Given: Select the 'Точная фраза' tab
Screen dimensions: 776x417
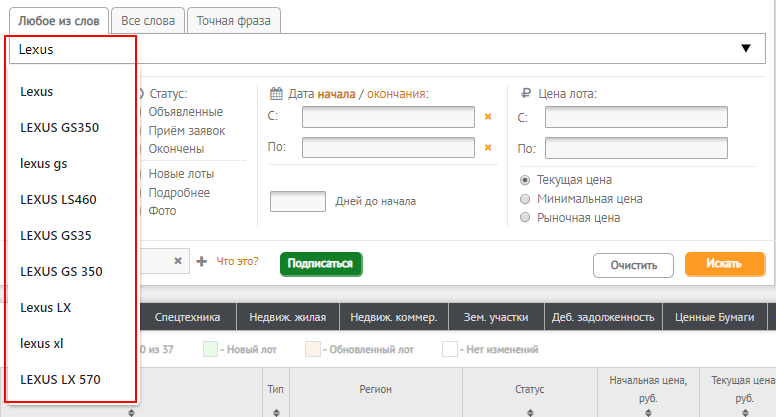Looking at the screenshot, I should [x=234, y=21].
